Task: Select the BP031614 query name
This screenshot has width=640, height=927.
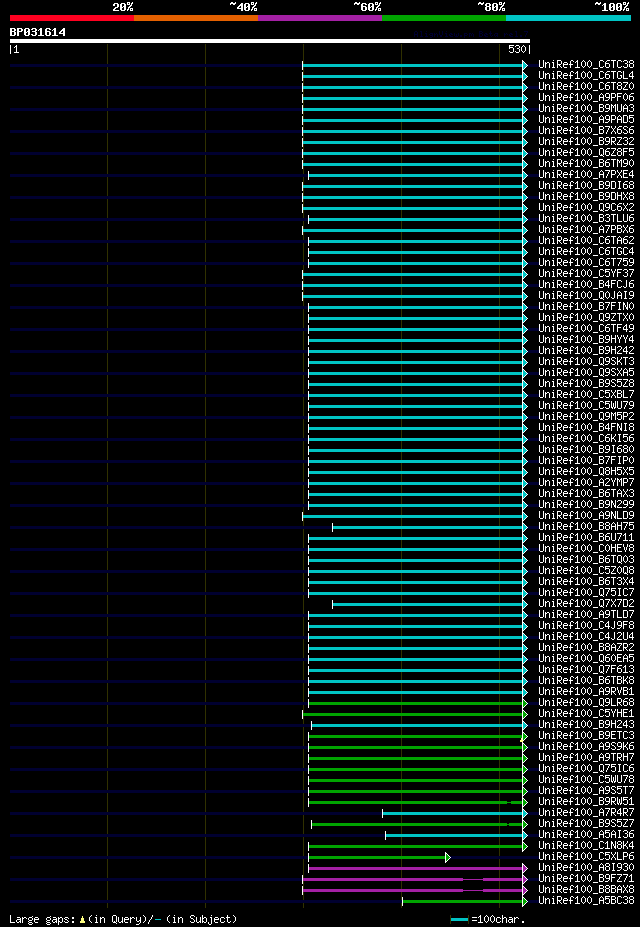Action: pyautogui.click(x=37, y=32)
